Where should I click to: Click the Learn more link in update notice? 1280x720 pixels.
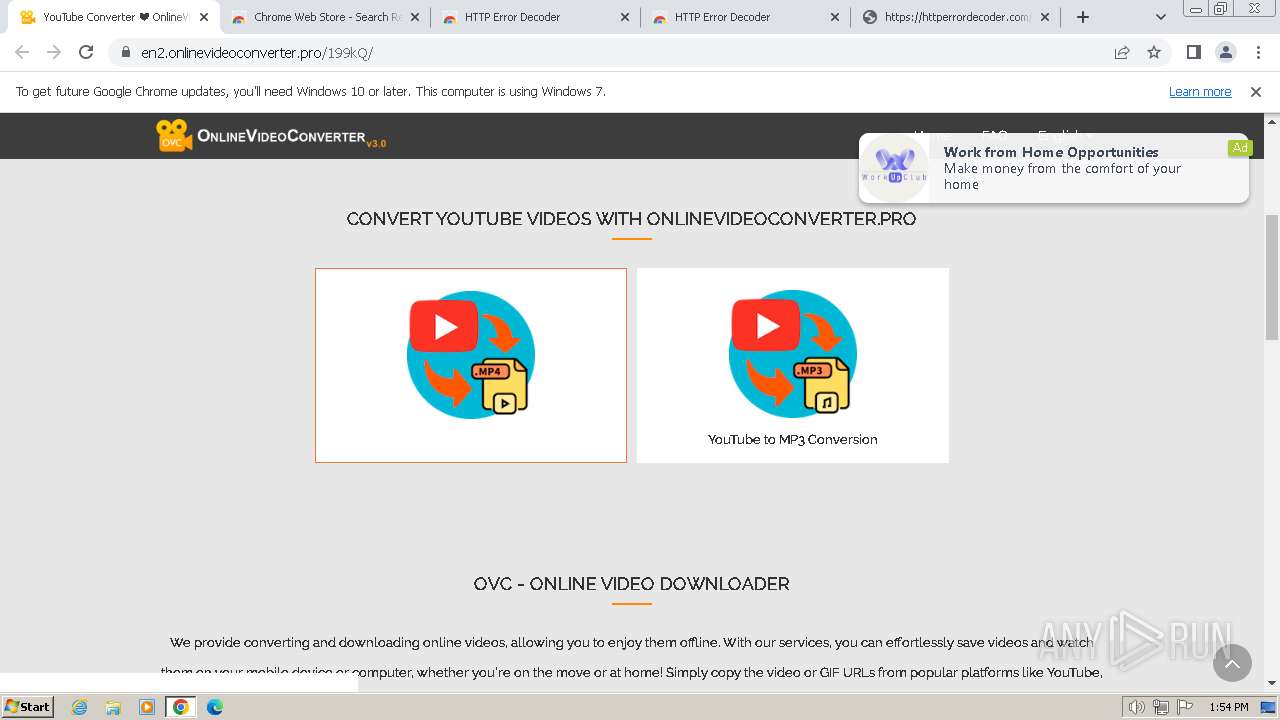click(x=1200, y=91)
